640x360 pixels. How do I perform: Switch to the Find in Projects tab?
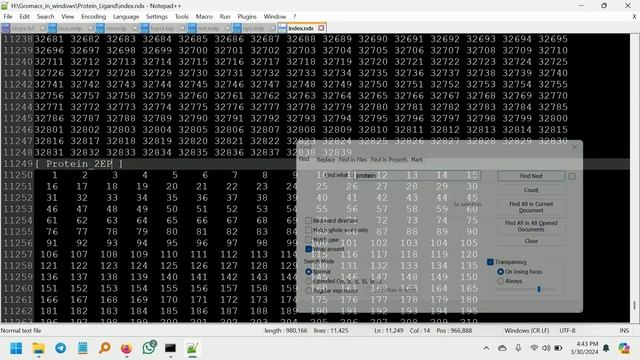[x=389, y=160]
